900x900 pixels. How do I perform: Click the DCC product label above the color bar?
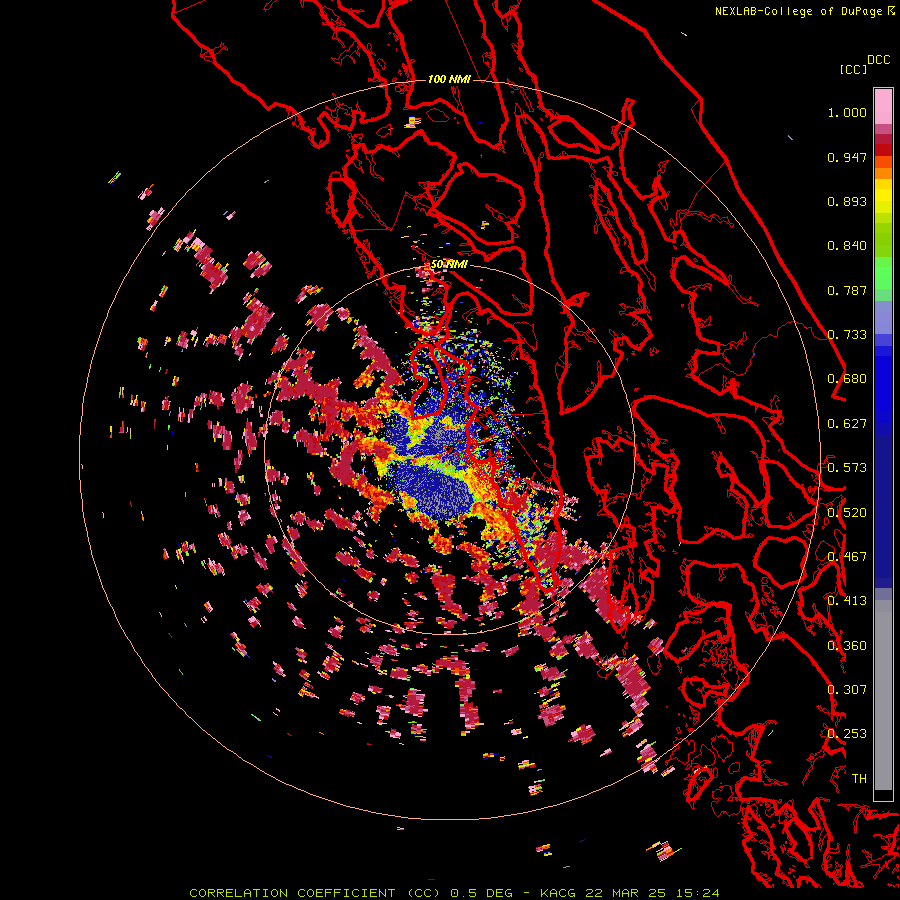879,60
